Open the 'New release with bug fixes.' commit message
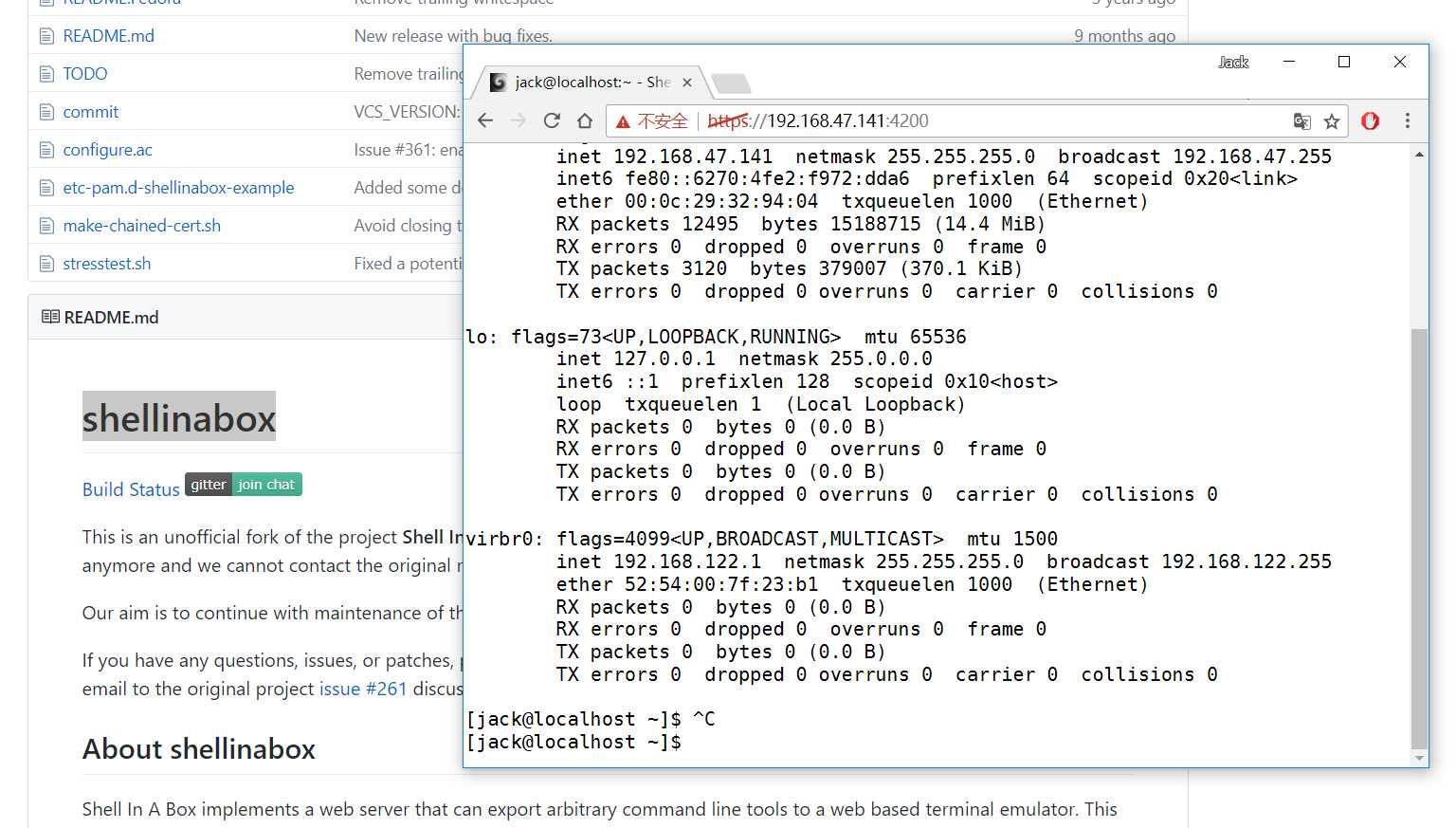The height and width of the screenshot is (828, 1456). [453, 36]
